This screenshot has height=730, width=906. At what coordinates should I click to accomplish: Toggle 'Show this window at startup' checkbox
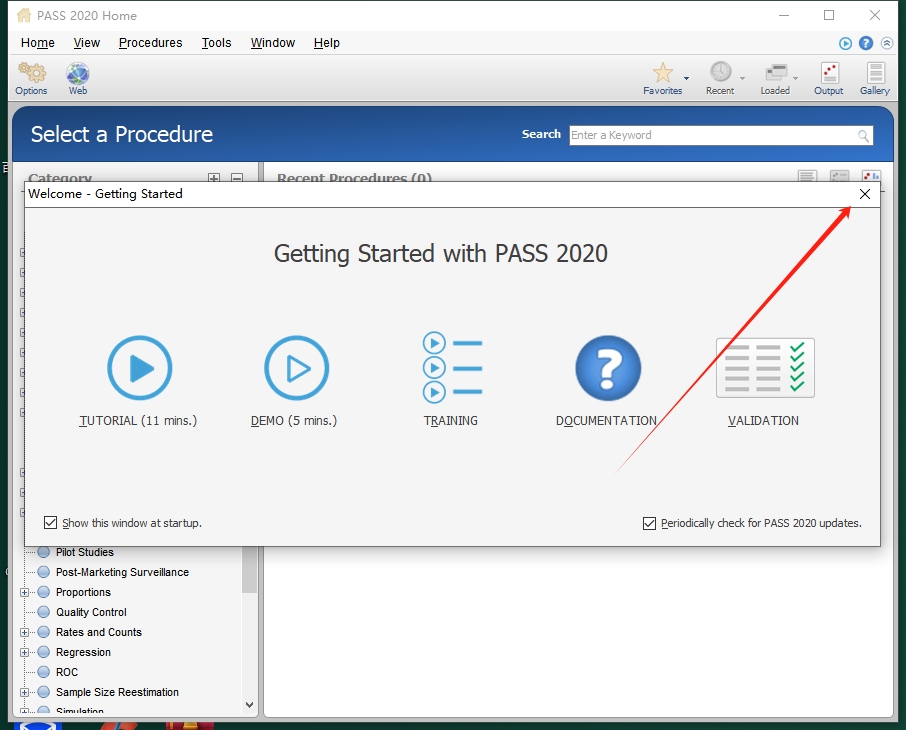tap(51, 523)
